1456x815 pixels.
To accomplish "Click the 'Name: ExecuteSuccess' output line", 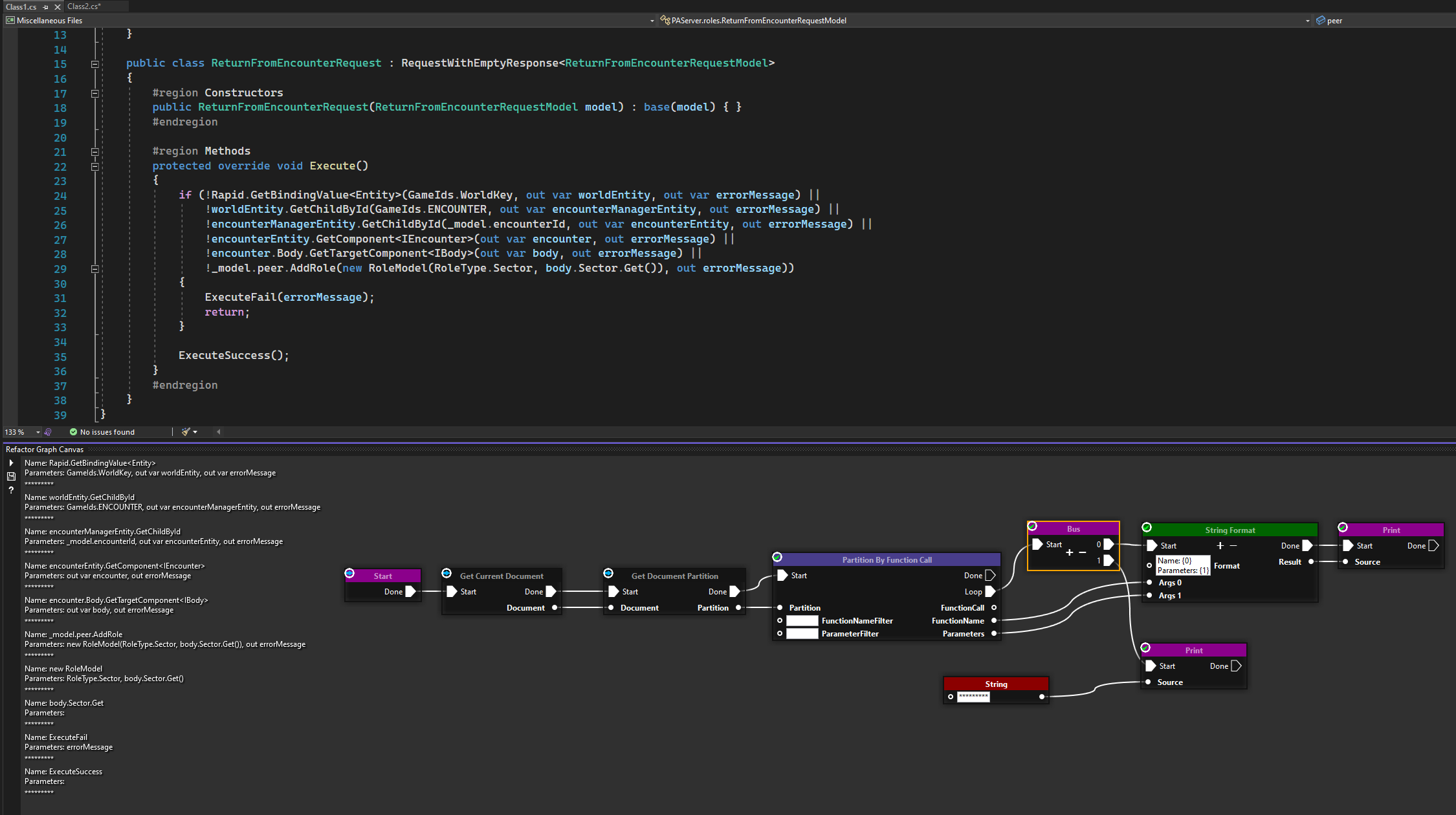I will 63,772.
